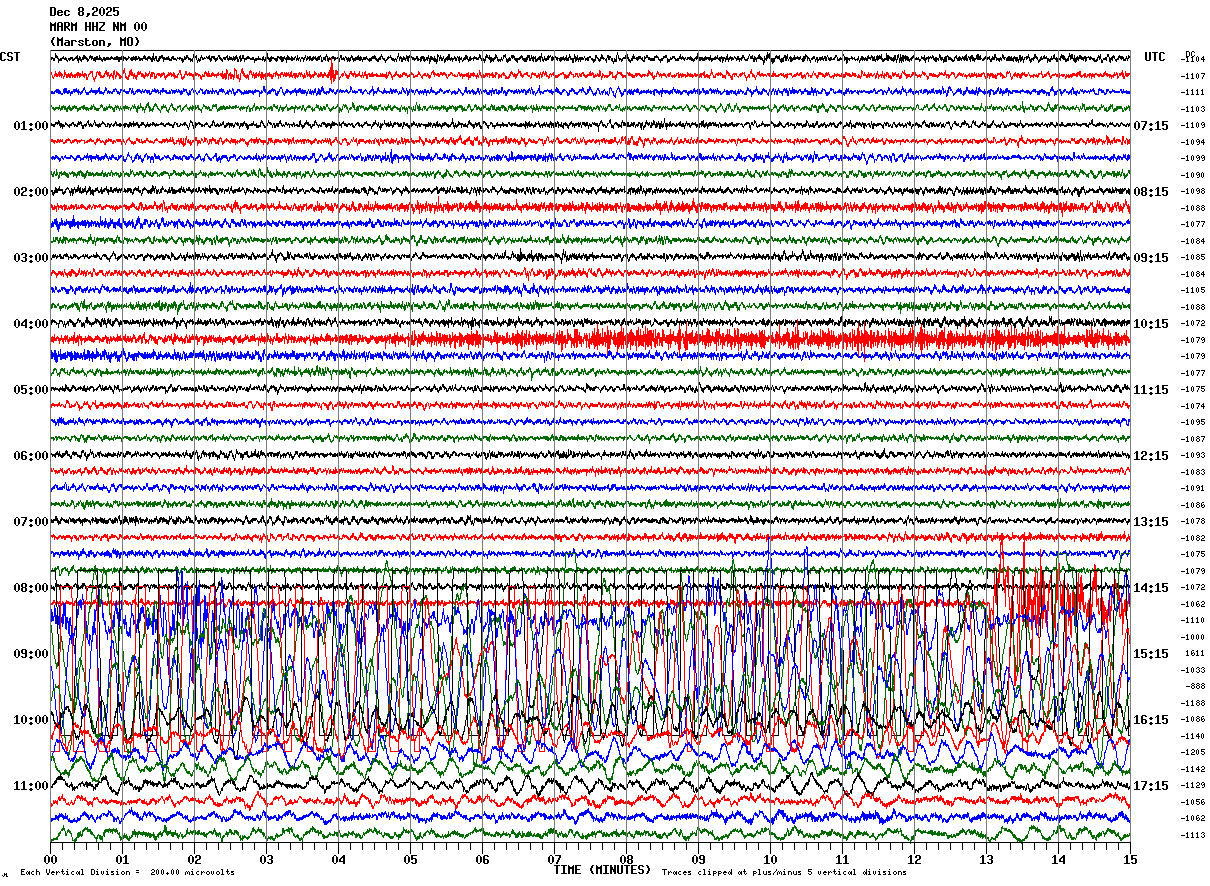This screenshot has height=886, width=1210.
Task: Select the 08:00 CST time label
Action: click(31, 588)
